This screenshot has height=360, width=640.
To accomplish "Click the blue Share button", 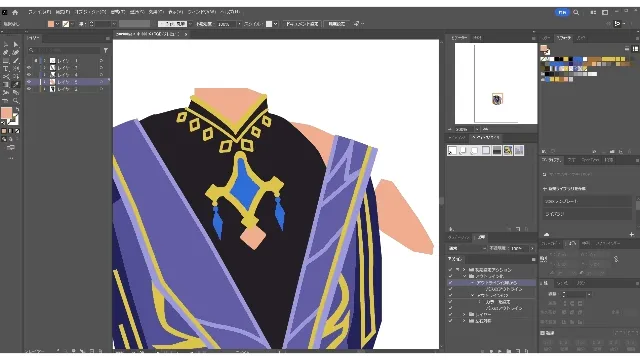I will 562,12.
